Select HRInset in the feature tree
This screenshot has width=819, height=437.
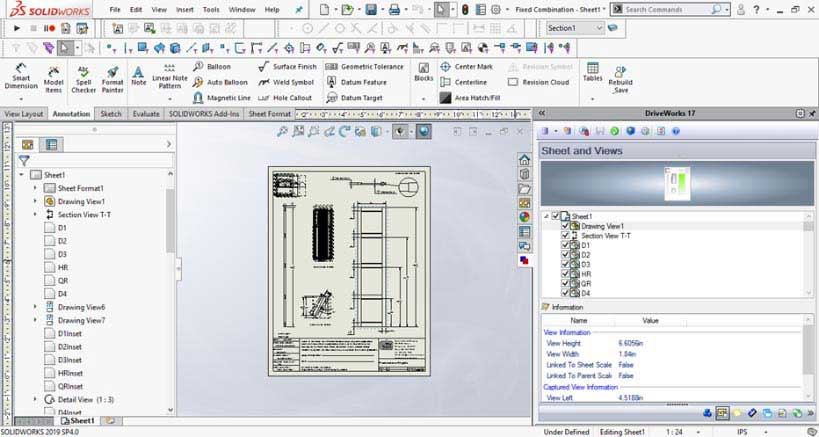click(x=70, y=373)
